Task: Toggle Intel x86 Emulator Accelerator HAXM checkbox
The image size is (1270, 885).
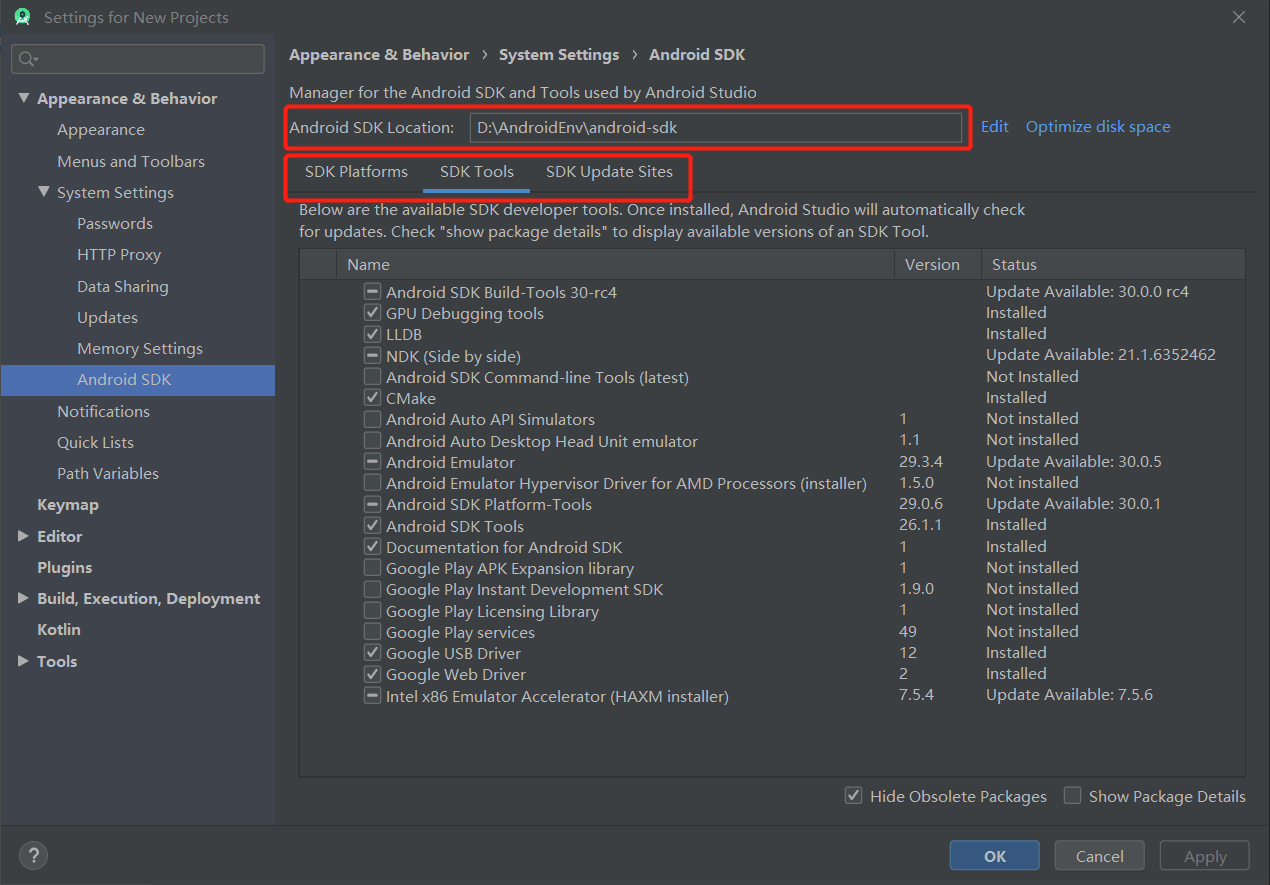Action: pyautogui.click(x=372, y=696)
